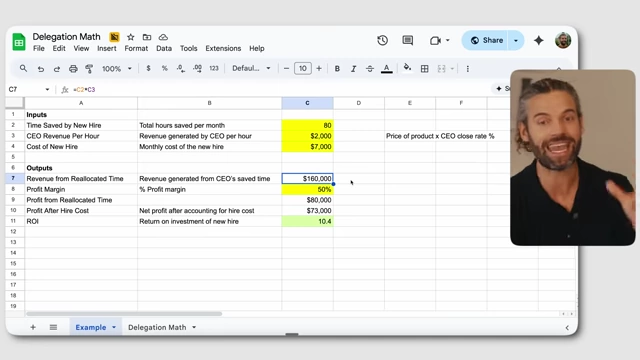Open the Tools menu
Viewport: 640px width, 360px height.
(189, 48)
